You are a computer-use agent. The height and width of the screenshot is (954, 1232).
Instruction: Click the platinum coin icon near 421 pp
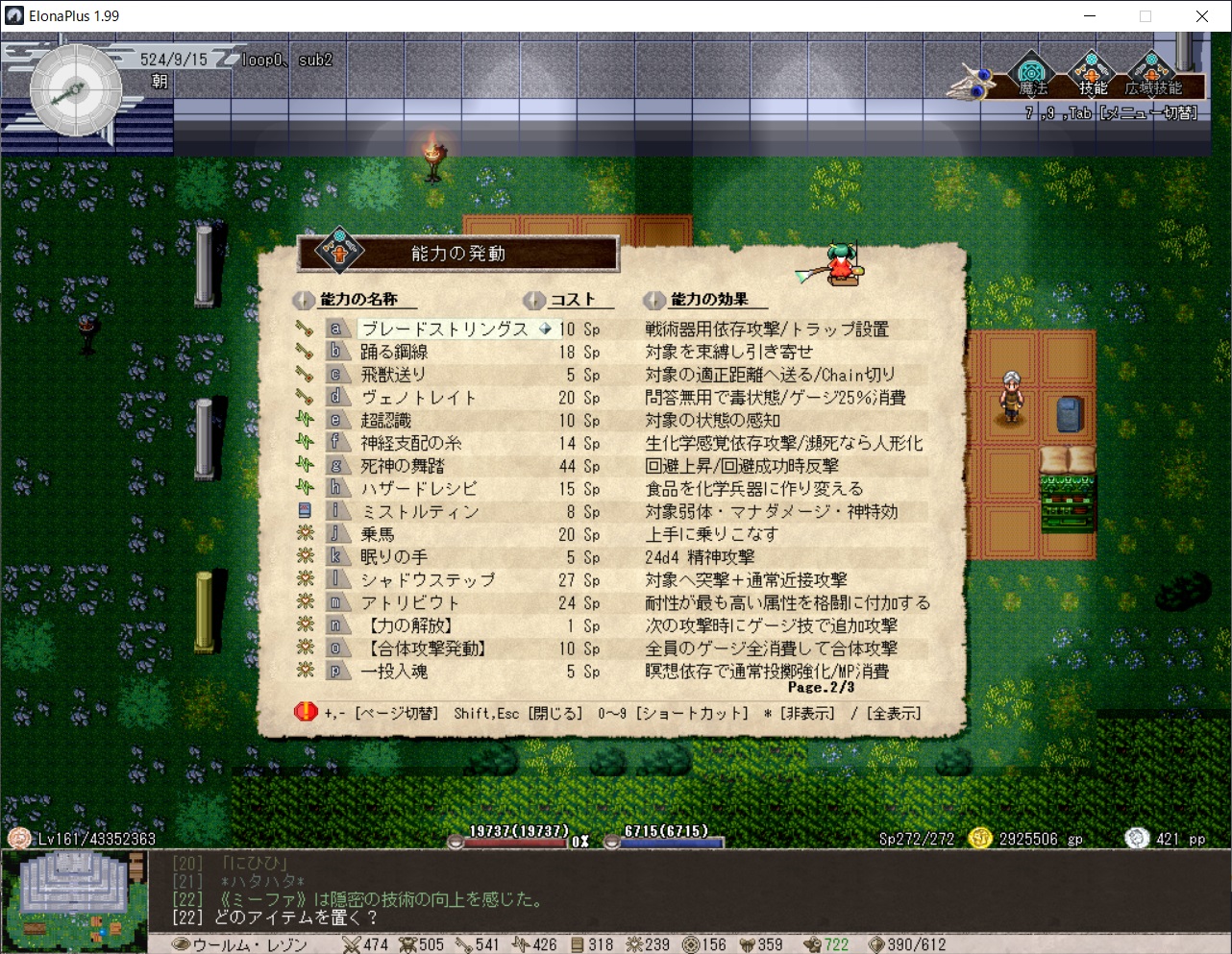point(1137,838)
